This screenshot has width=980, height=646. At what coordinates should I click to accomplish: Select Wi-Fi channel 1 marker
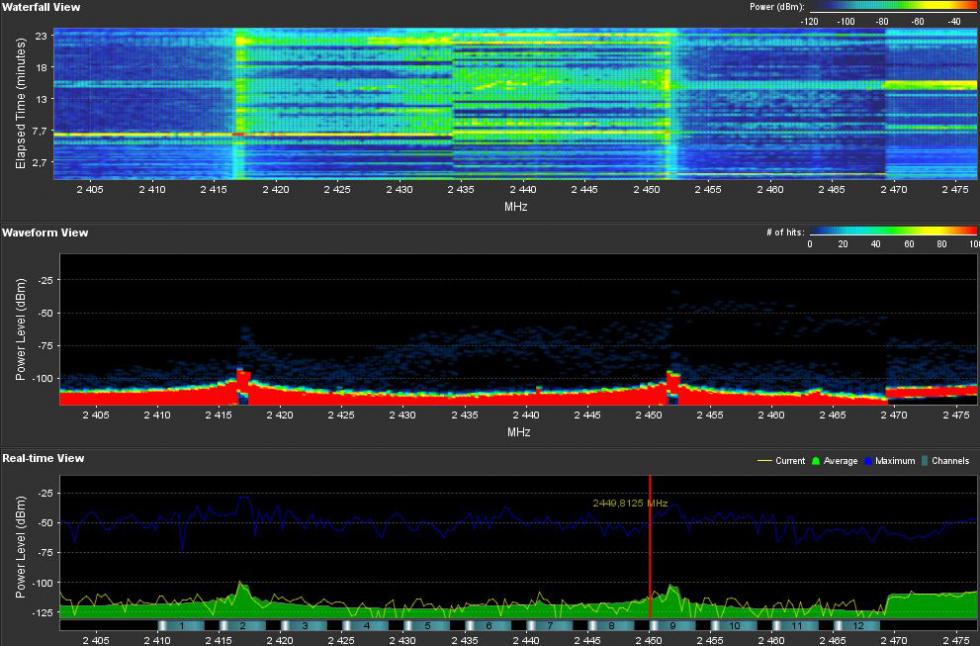point(181,625)
